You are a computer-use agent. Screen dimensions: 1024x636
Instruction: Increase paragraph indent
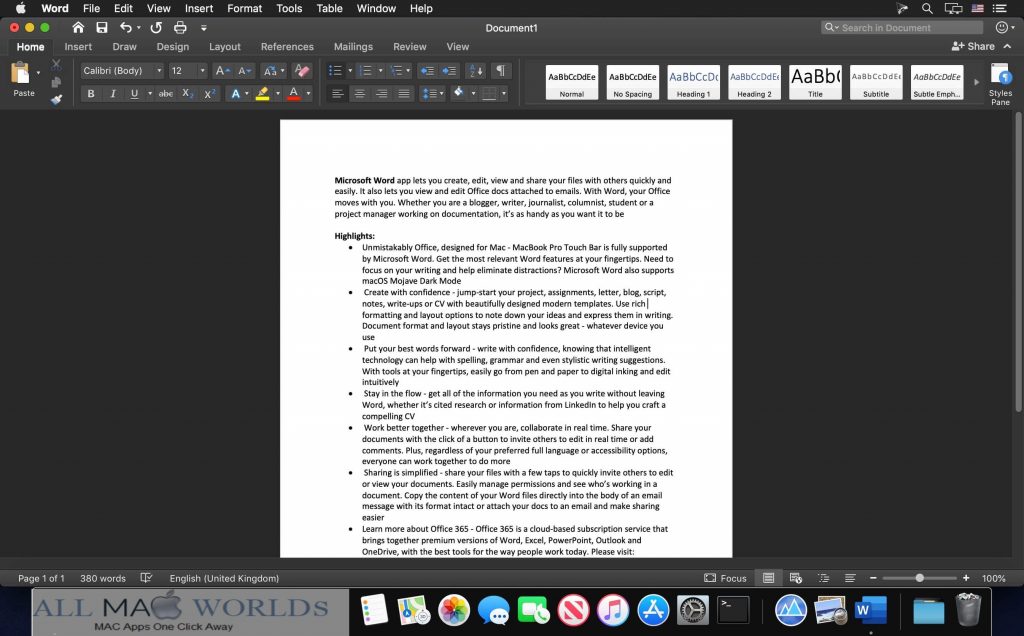click(x=449, y=71)
